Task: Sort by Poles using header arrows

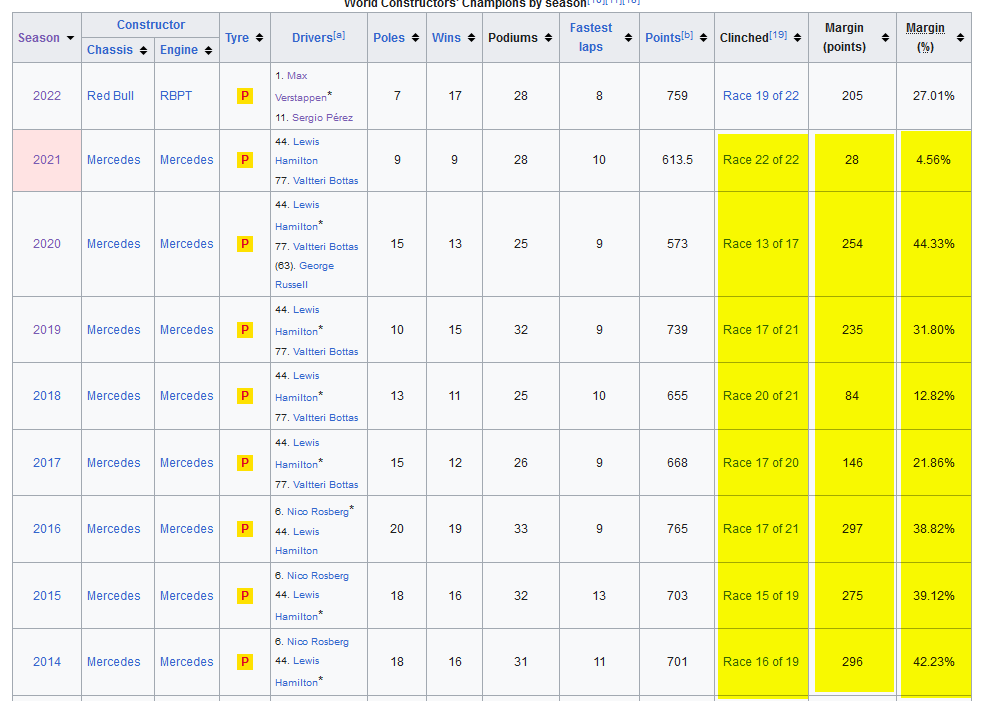Action: [413, 38]
